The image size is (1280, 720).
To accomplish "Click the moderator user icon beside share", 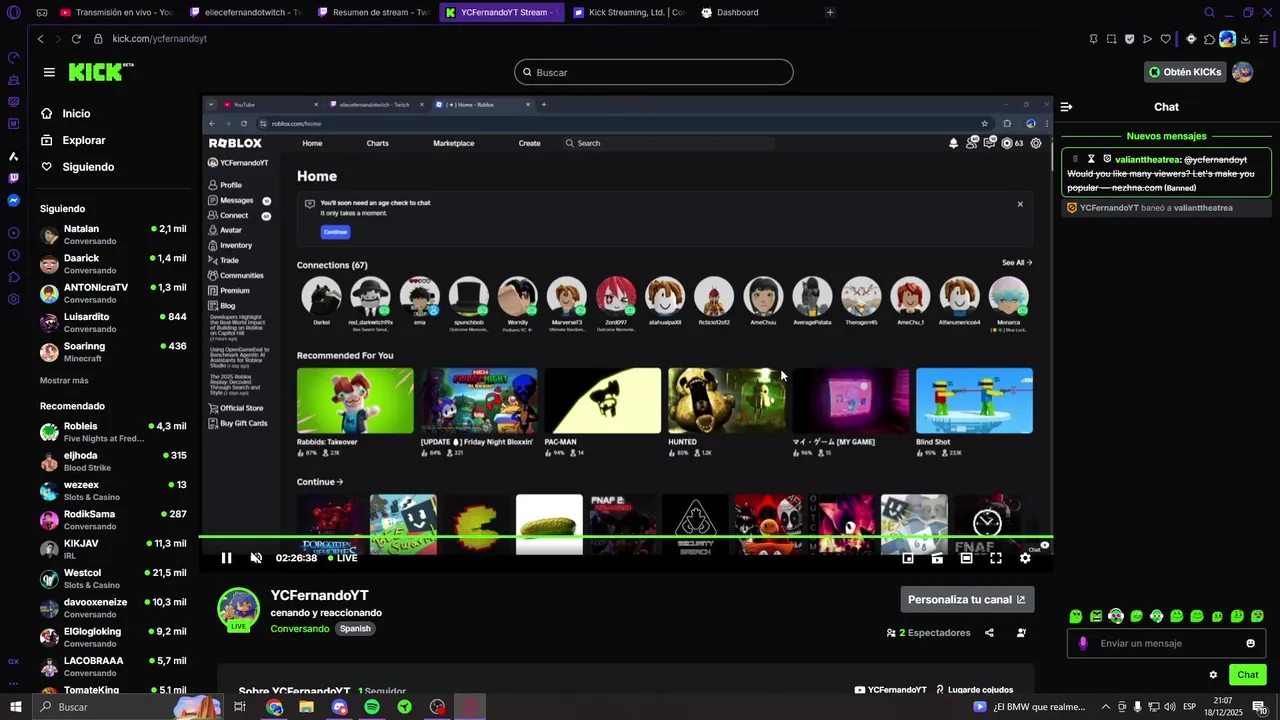I will 1021,633.
